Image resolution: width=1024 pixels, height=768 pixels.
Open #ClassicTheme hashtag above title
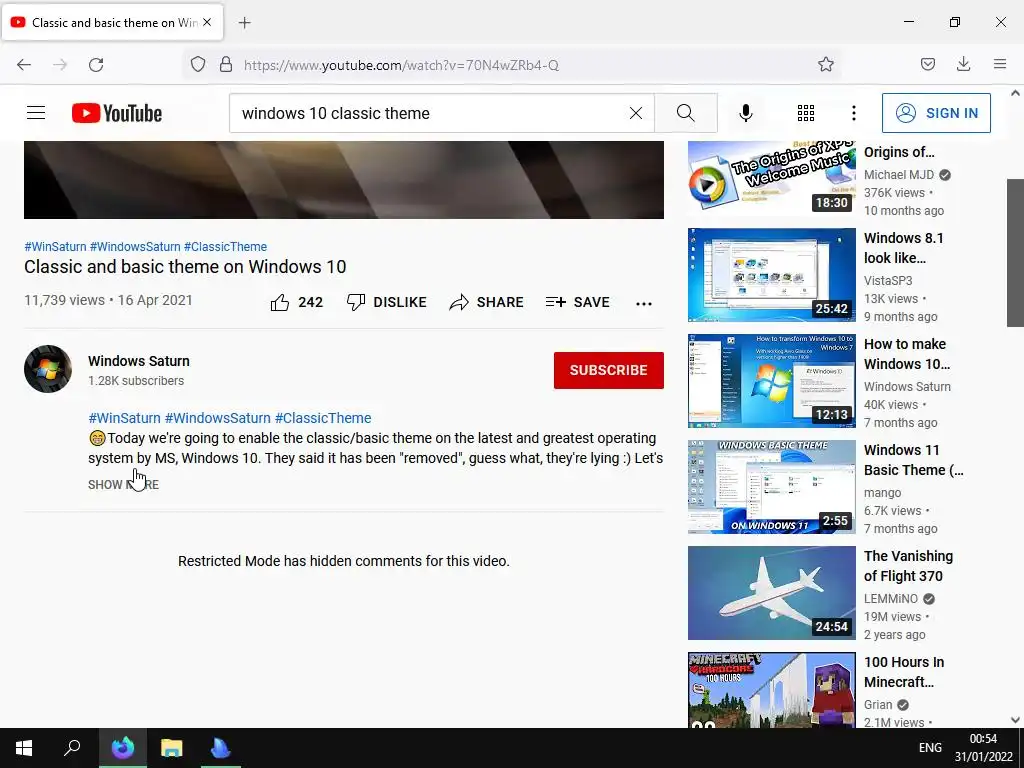[225, 247]
